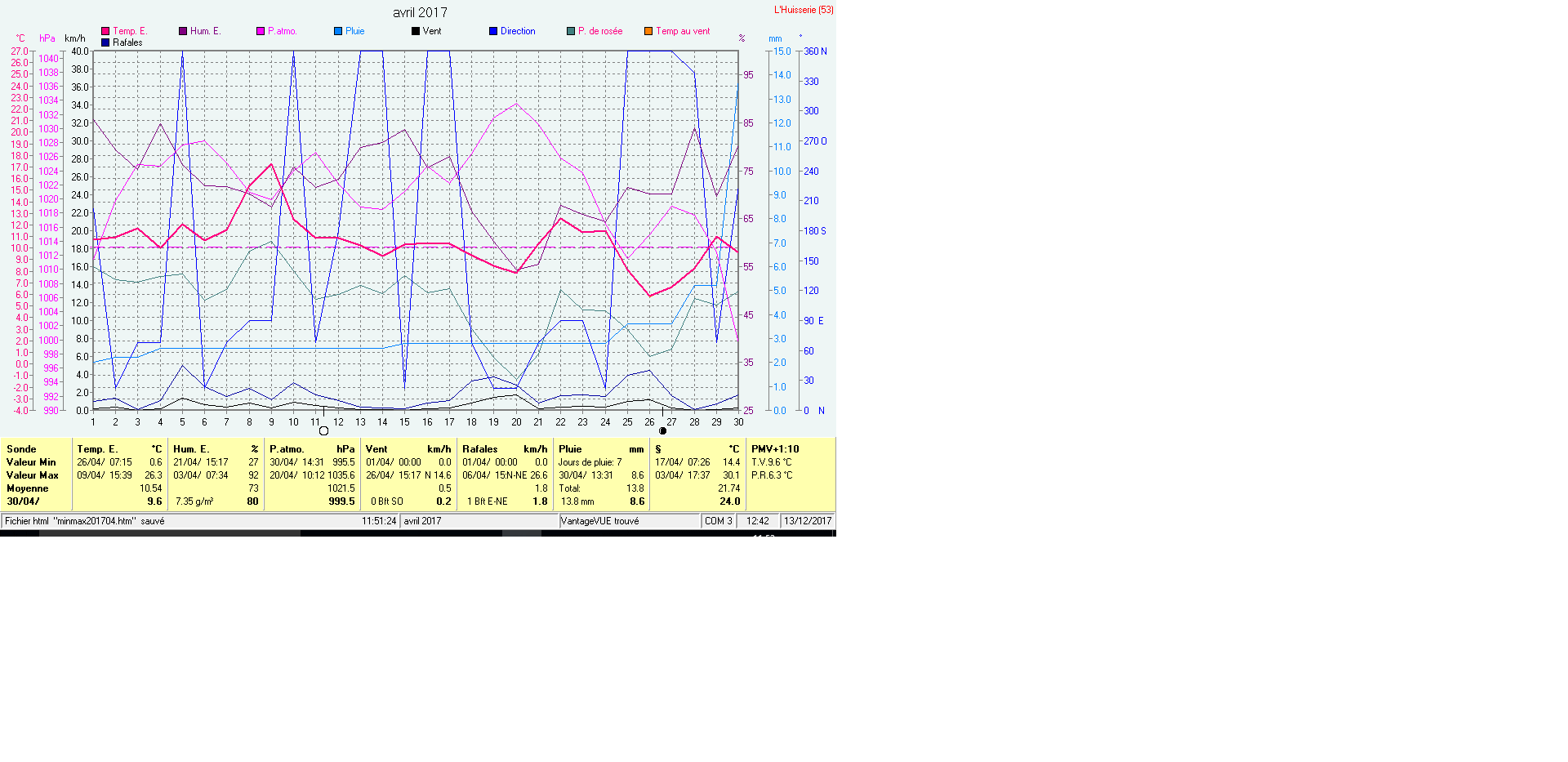1568x762 pixels.
Task: Click the max pressure value 1035.6
Action: pos(341,475)
